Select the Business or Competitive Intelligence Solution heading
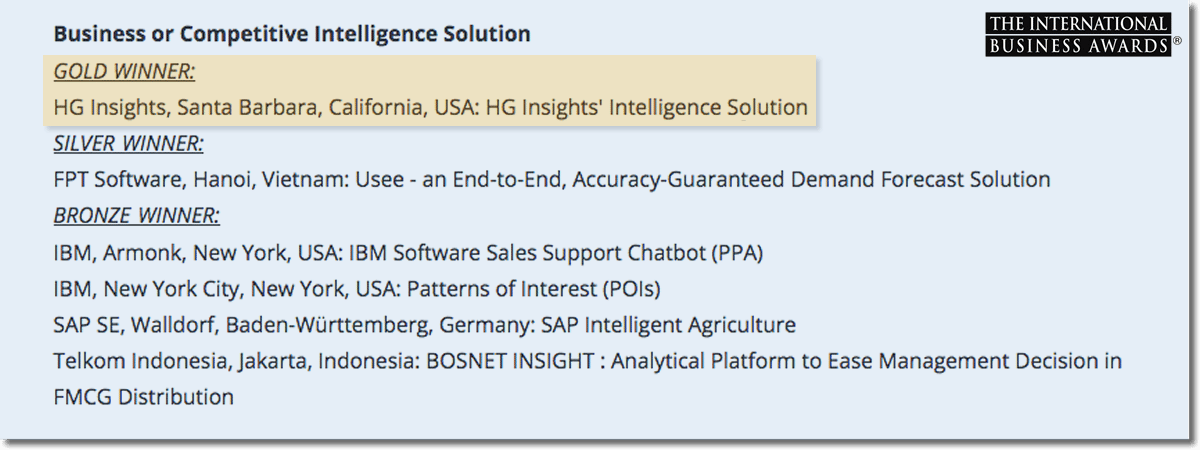1200x450 pixels. click(291, 34)
